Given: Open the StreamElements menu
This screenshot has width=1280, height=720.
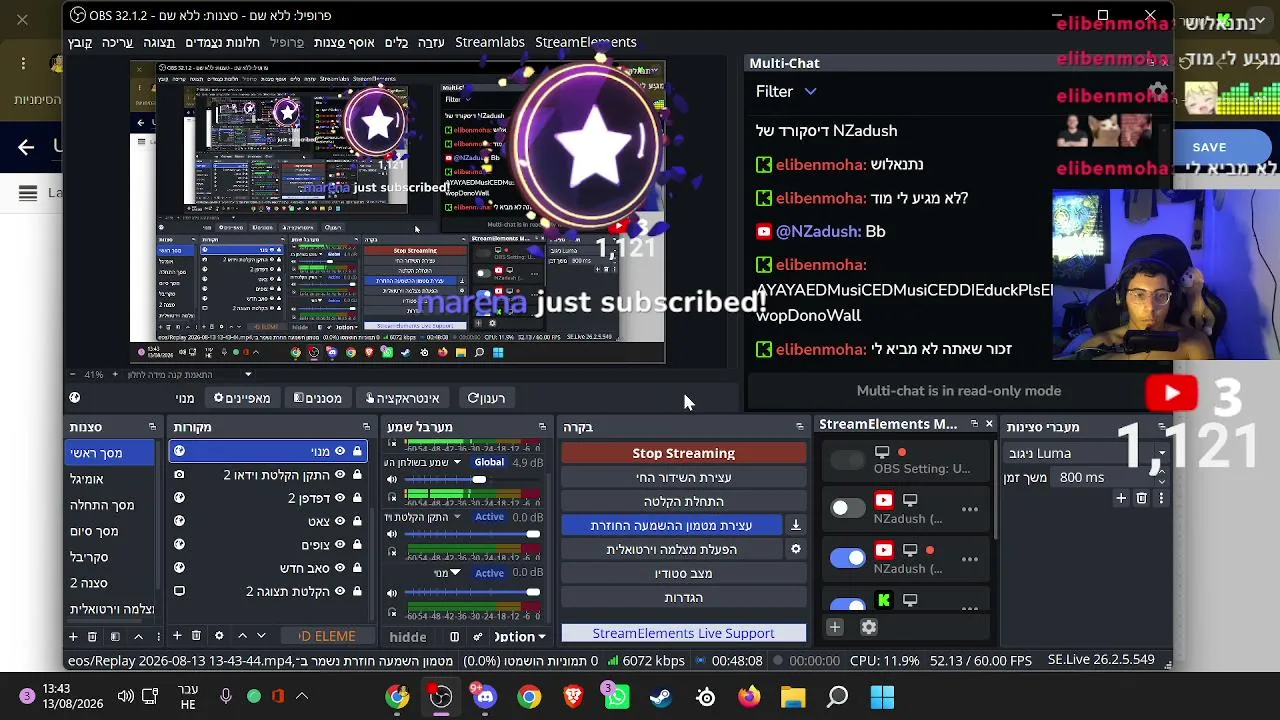Looking at the screenshot, I should point(586,42).
